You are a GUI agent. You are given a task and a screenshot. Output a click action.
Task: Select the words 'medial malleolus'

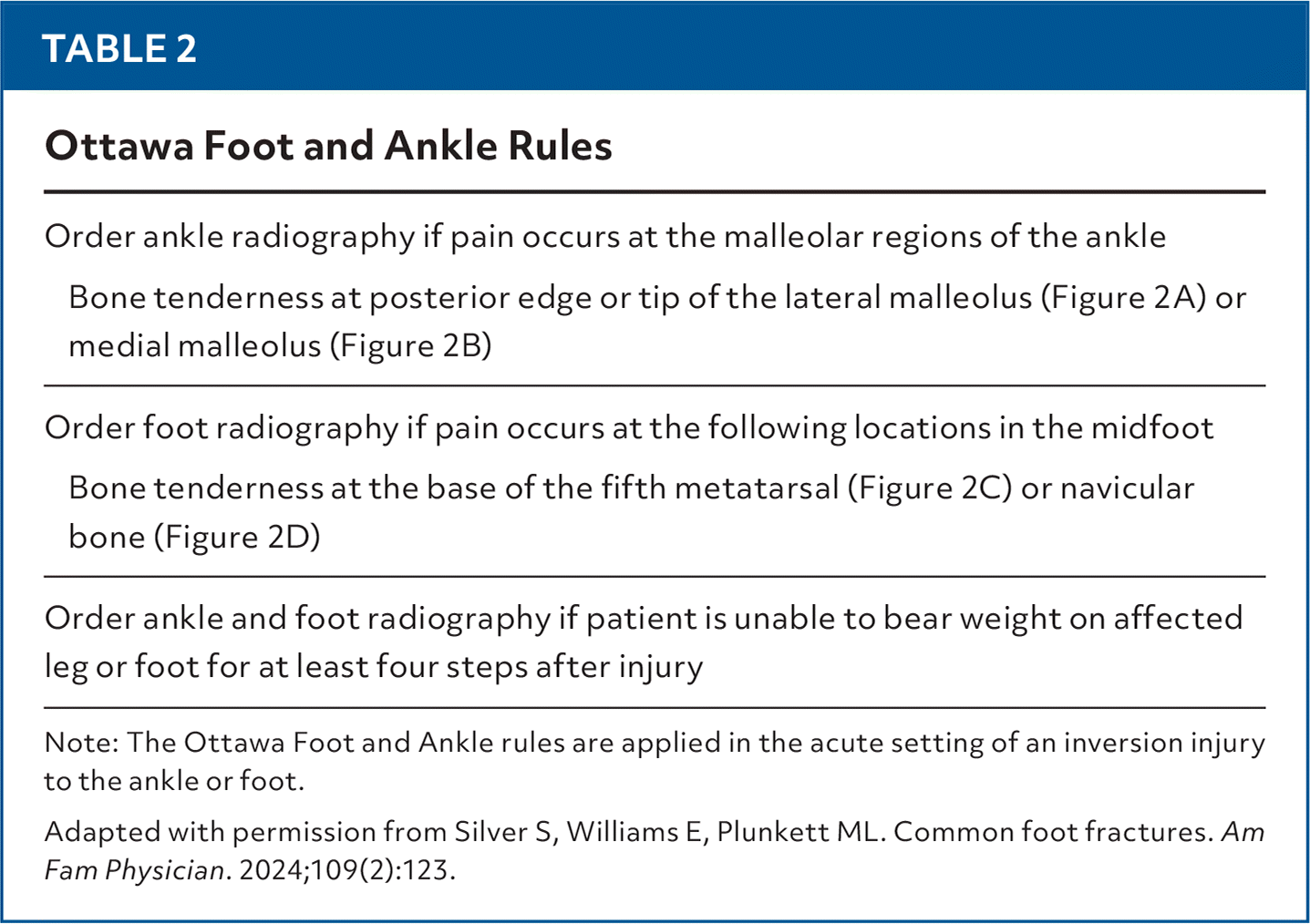coord(194,345)
